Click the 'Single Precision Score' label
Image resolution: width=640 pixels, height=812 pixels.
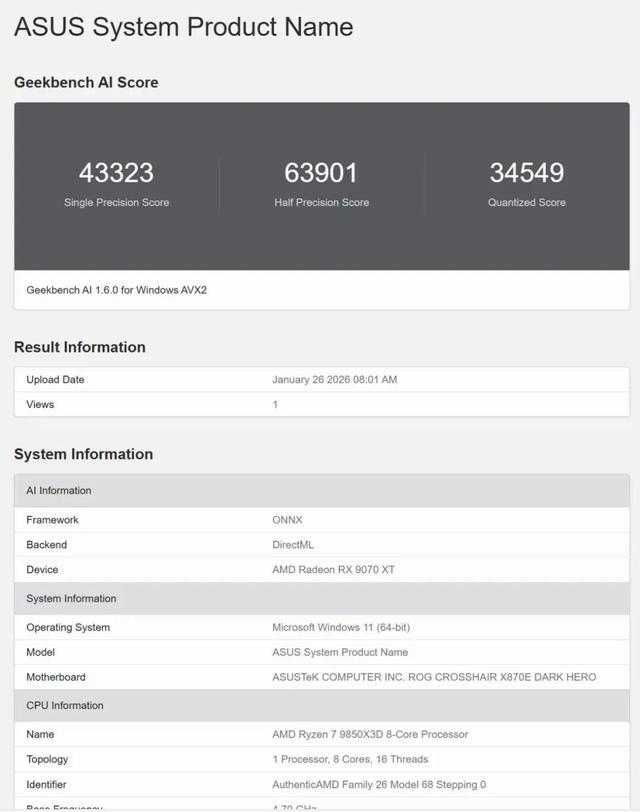pos(117,202)
